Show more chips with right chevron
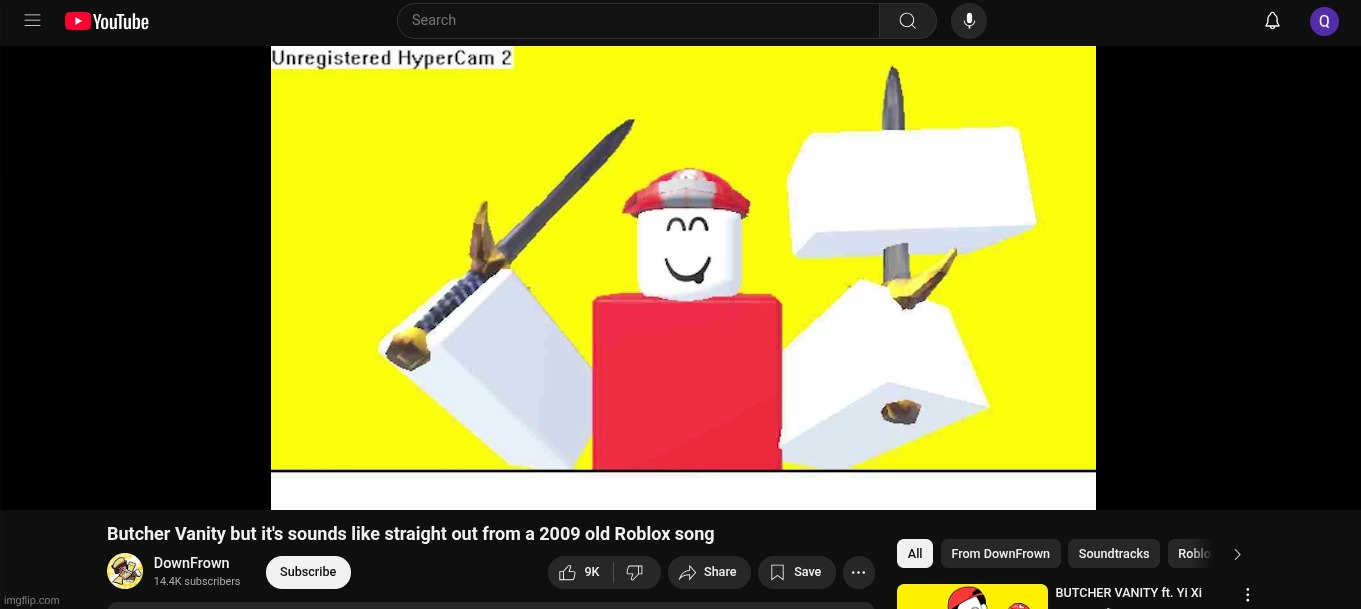This screenshot has height=609, width=1361. (1237, 554)
